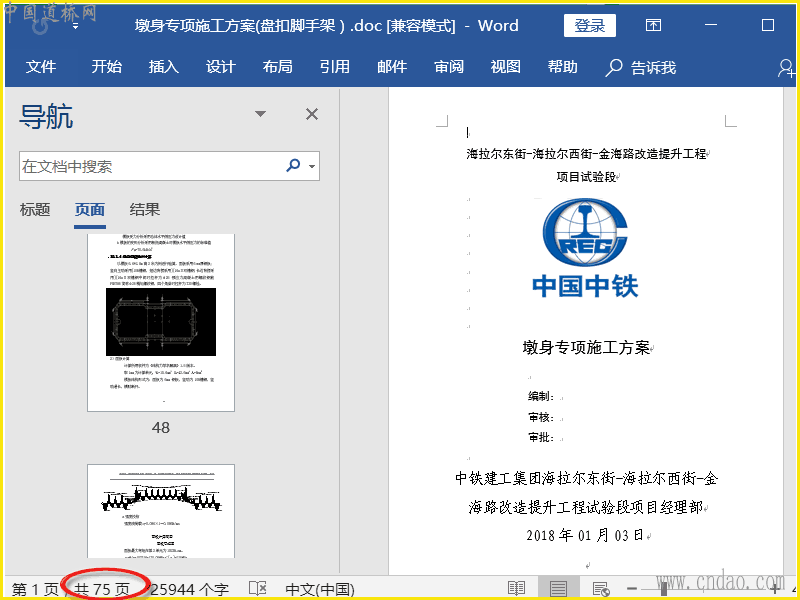Viewport: 800px width, 600px height.
Task: Select the page 48 thumbnail
Action: (161, 322)
